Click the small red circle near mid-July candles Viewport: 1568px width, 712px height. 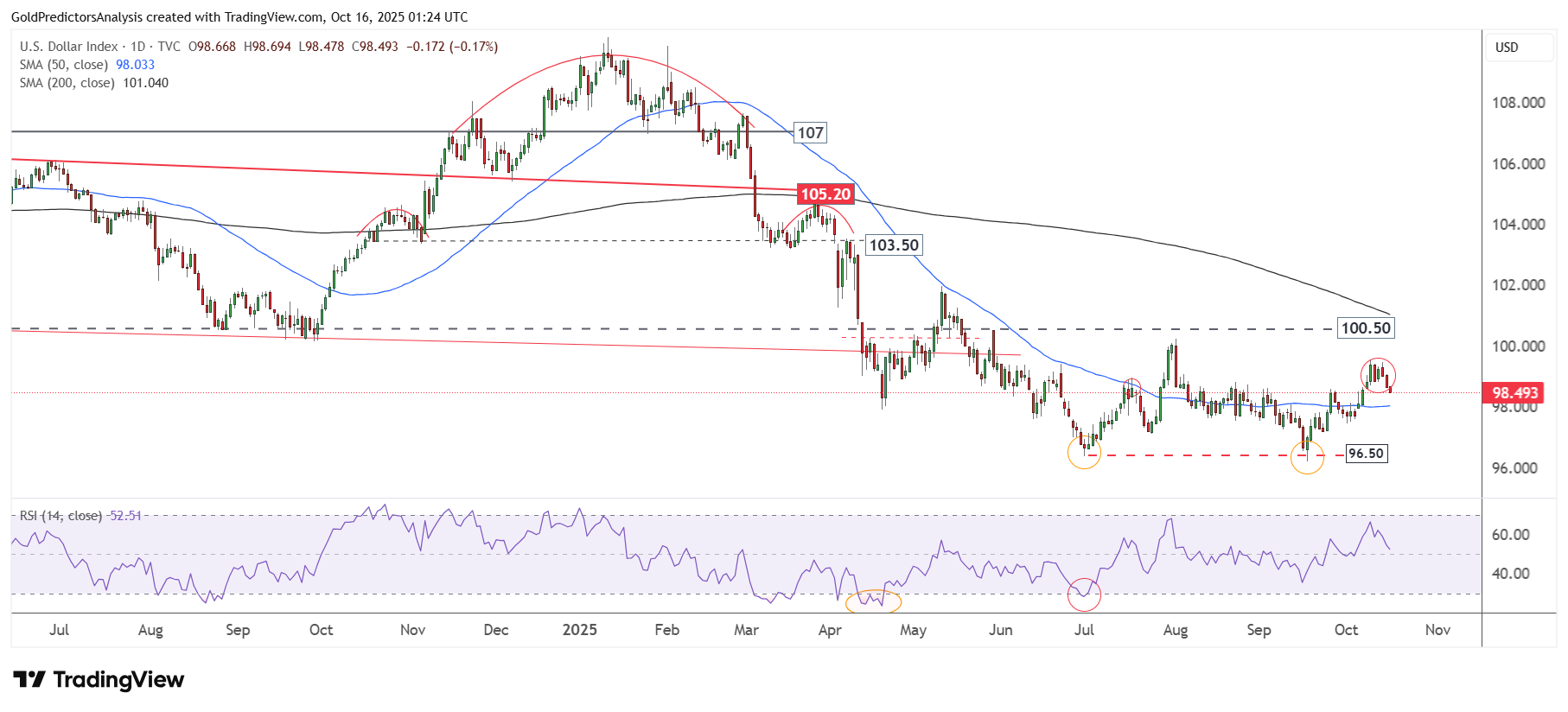click(1132, 386)
